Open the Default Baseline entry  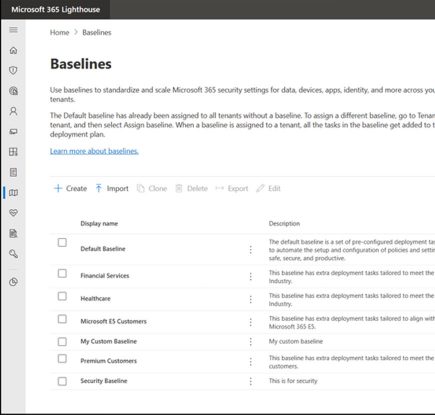pos(103,249)
